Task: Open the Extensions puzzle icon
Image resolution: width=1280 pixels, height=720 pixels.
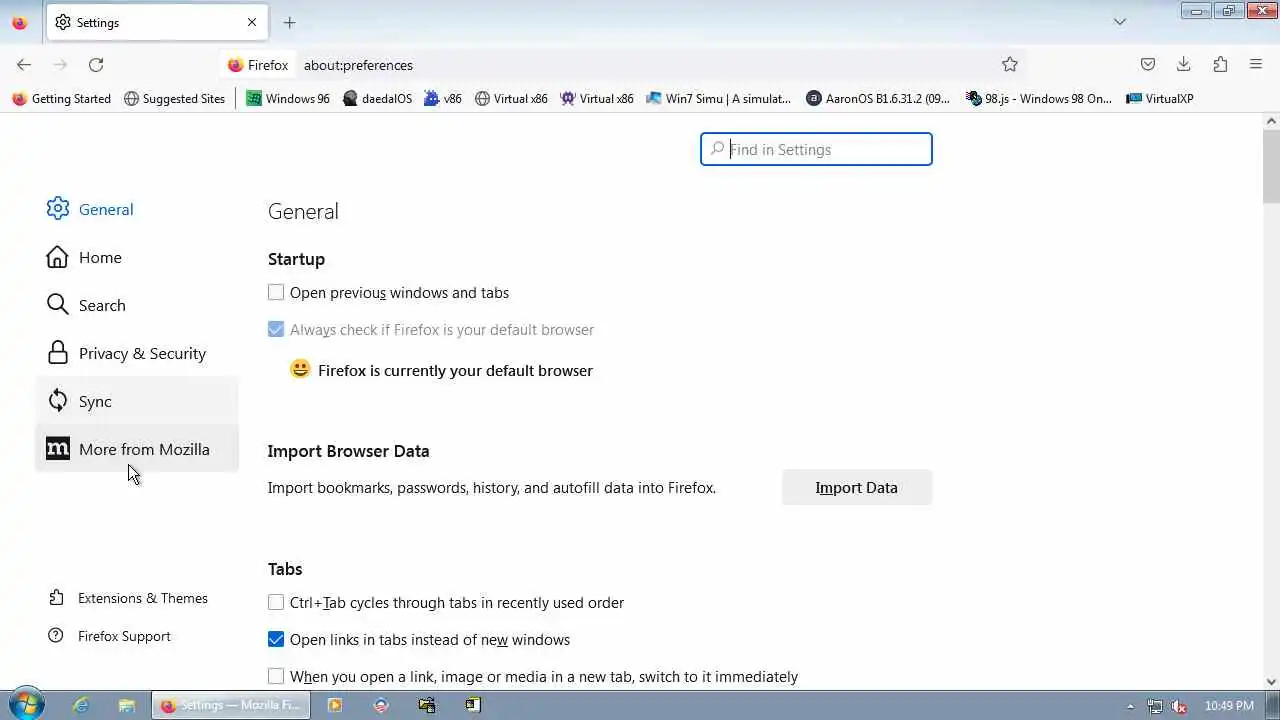Action: (1220, 65)
